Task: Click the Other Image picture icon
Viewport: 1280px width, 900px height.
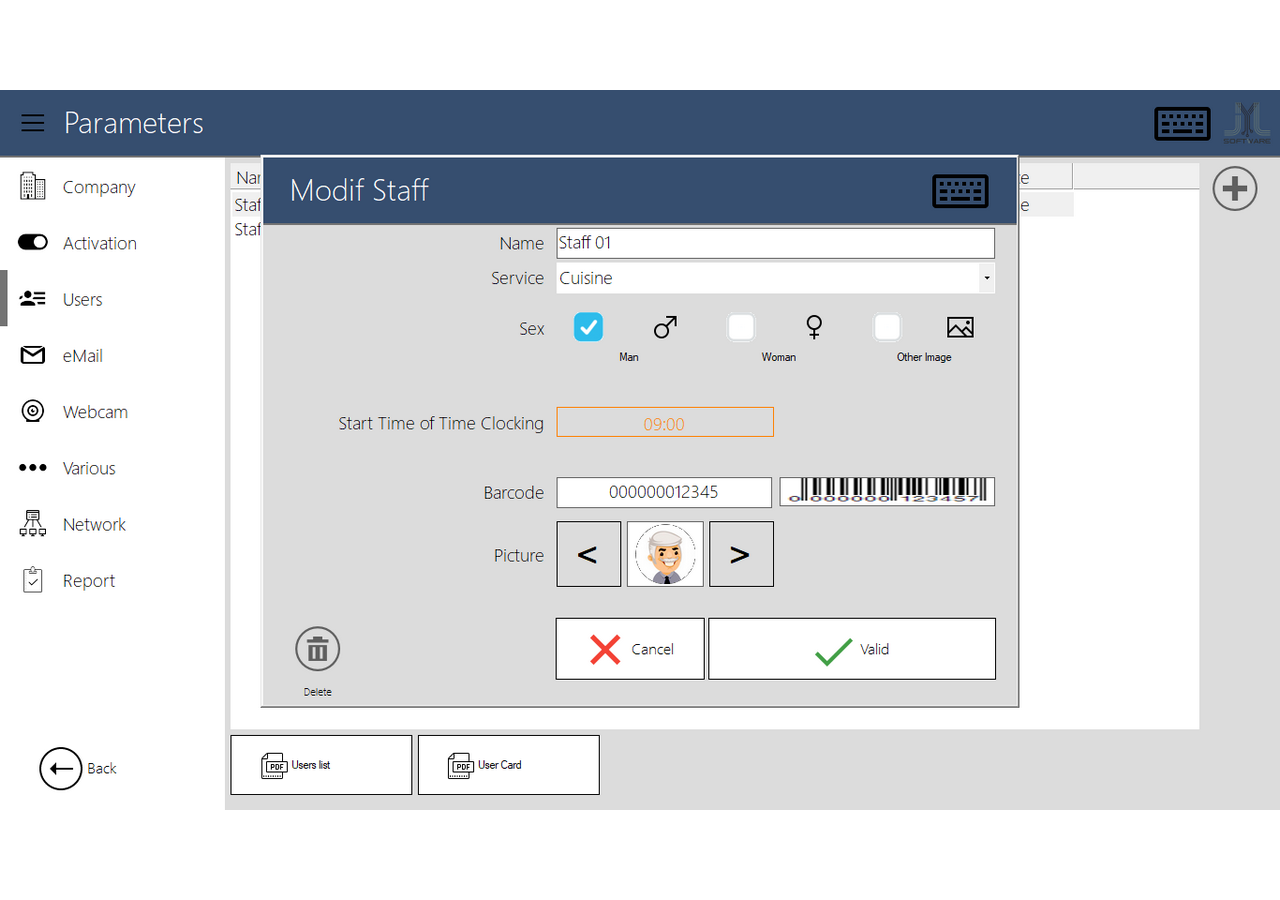Action: (x=960, y=327)
